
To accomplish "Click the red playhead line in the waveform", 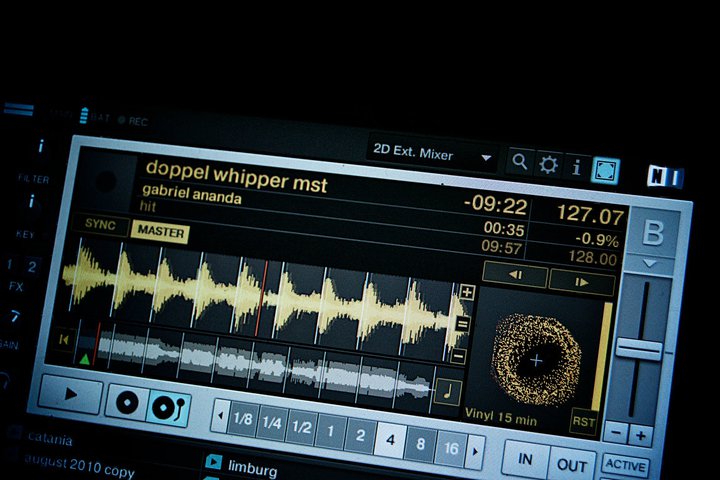I will coord(260,299).
